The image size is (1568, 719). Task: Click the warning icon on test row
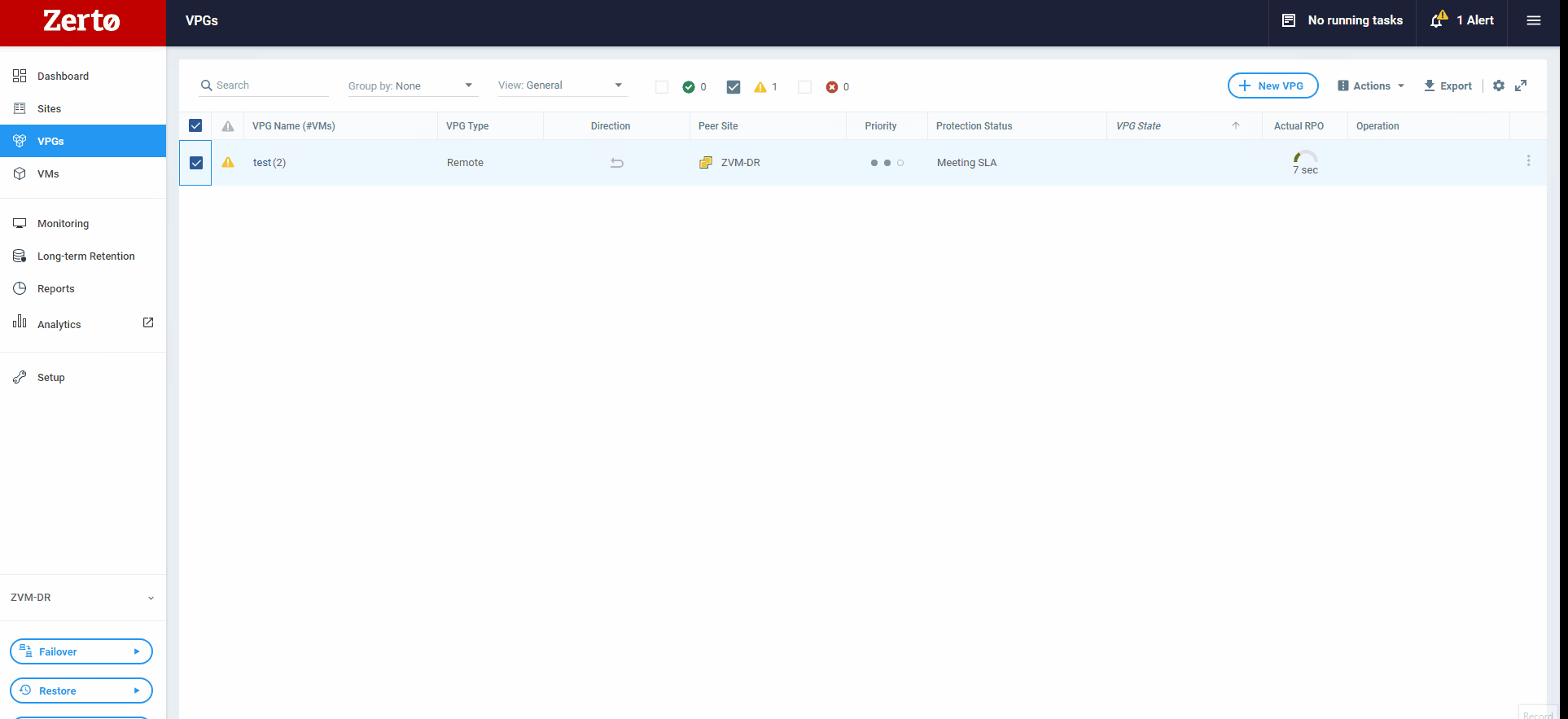pyautogui.click(x=228, y=162)
